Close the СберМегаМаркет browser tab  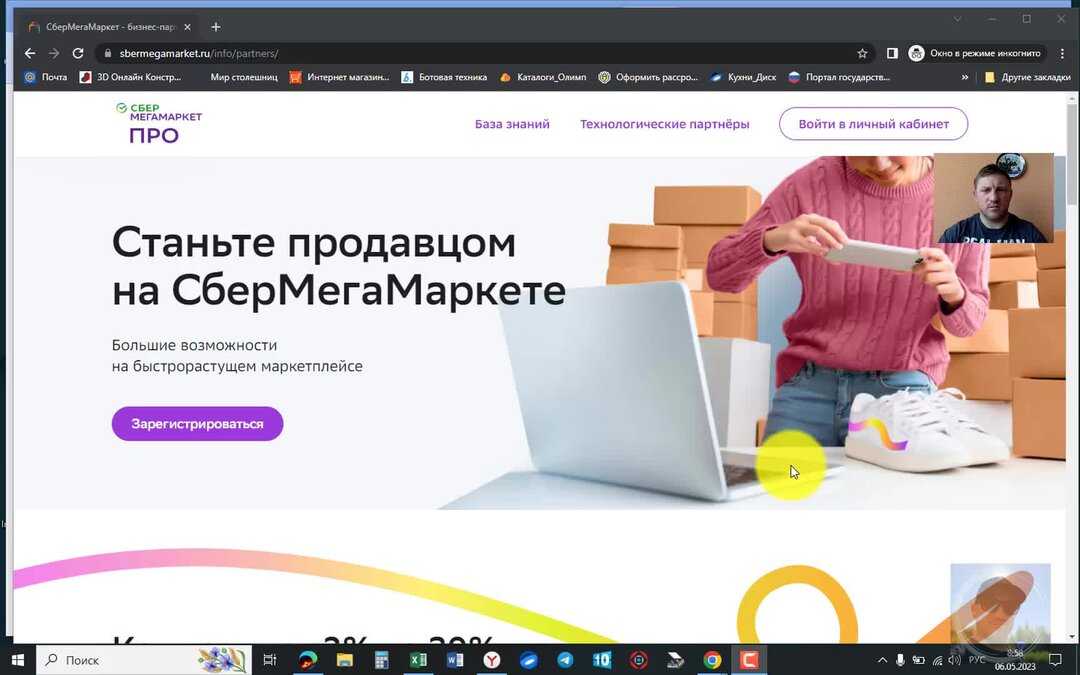click(x=187, y=27)
